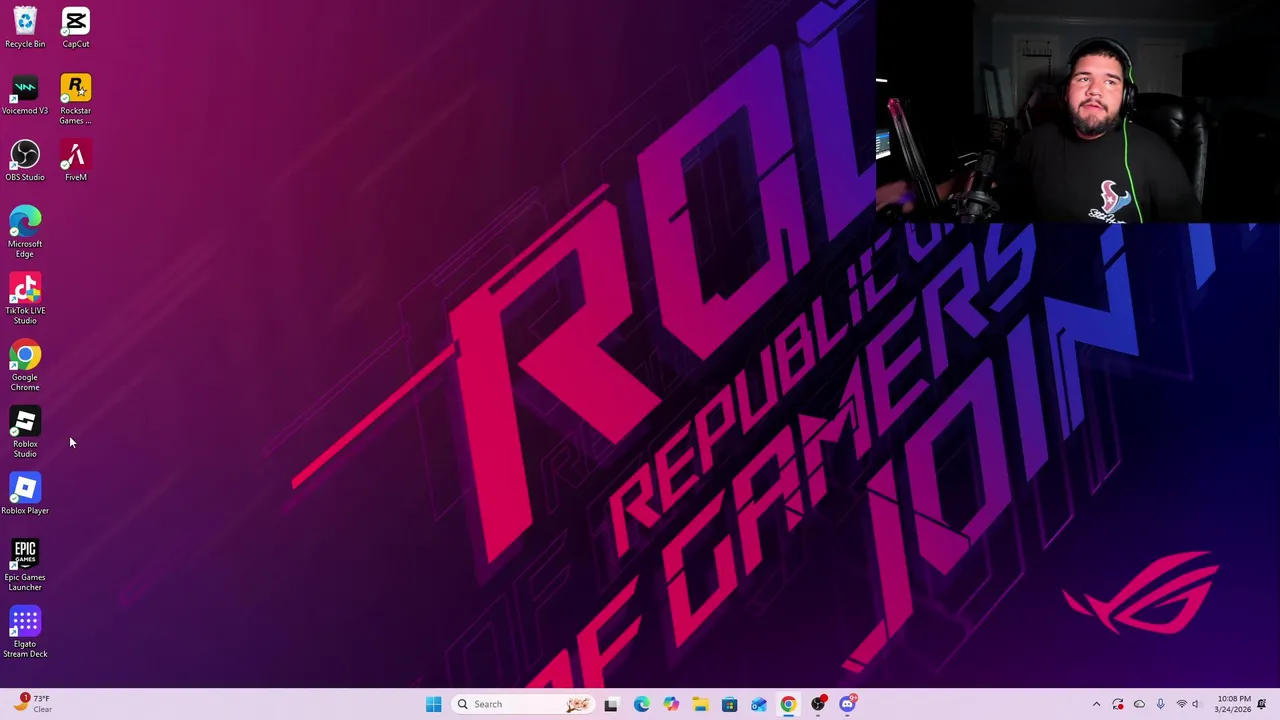Switch to Chrome in the taskbar
Image resolution: width=1280 pixels, height=720 pixels.
coord(788,704)
